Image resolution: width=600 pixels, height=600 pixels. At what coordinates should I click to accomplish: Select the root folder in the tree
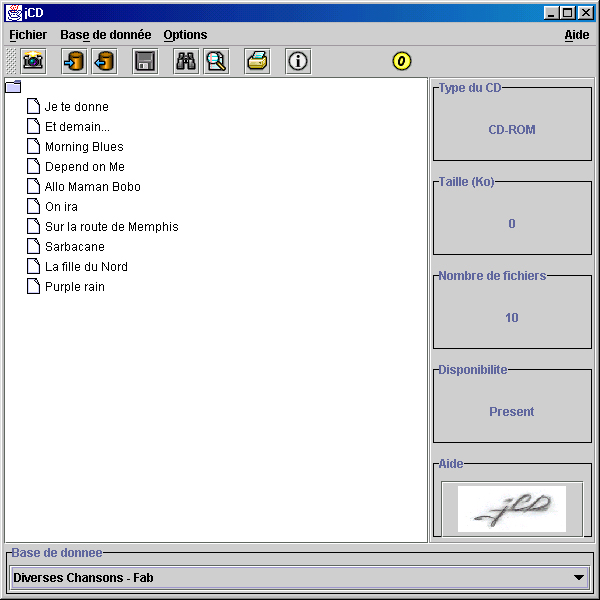[x=13, y=87]
